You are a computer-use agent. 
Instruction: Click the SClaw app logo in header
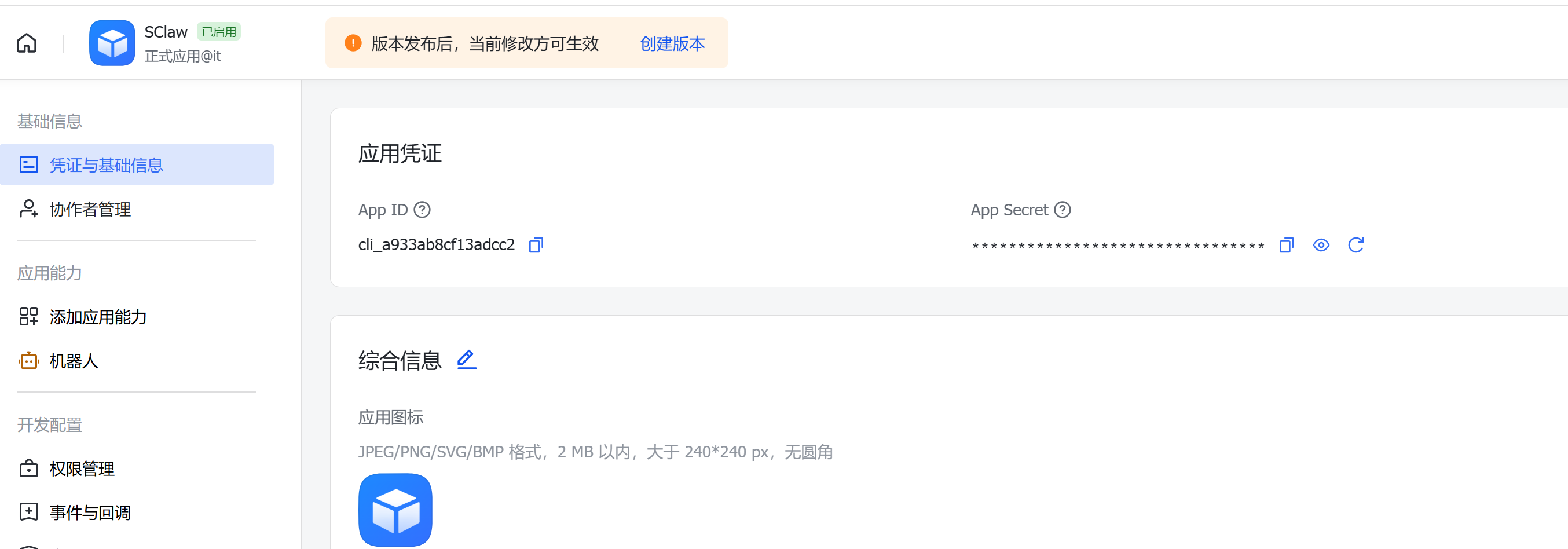point(112,43)
